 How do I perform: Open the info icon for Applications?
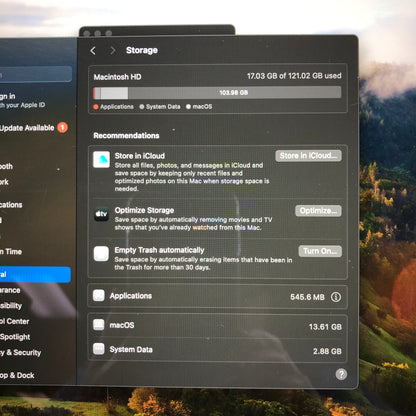pos(336,297)
